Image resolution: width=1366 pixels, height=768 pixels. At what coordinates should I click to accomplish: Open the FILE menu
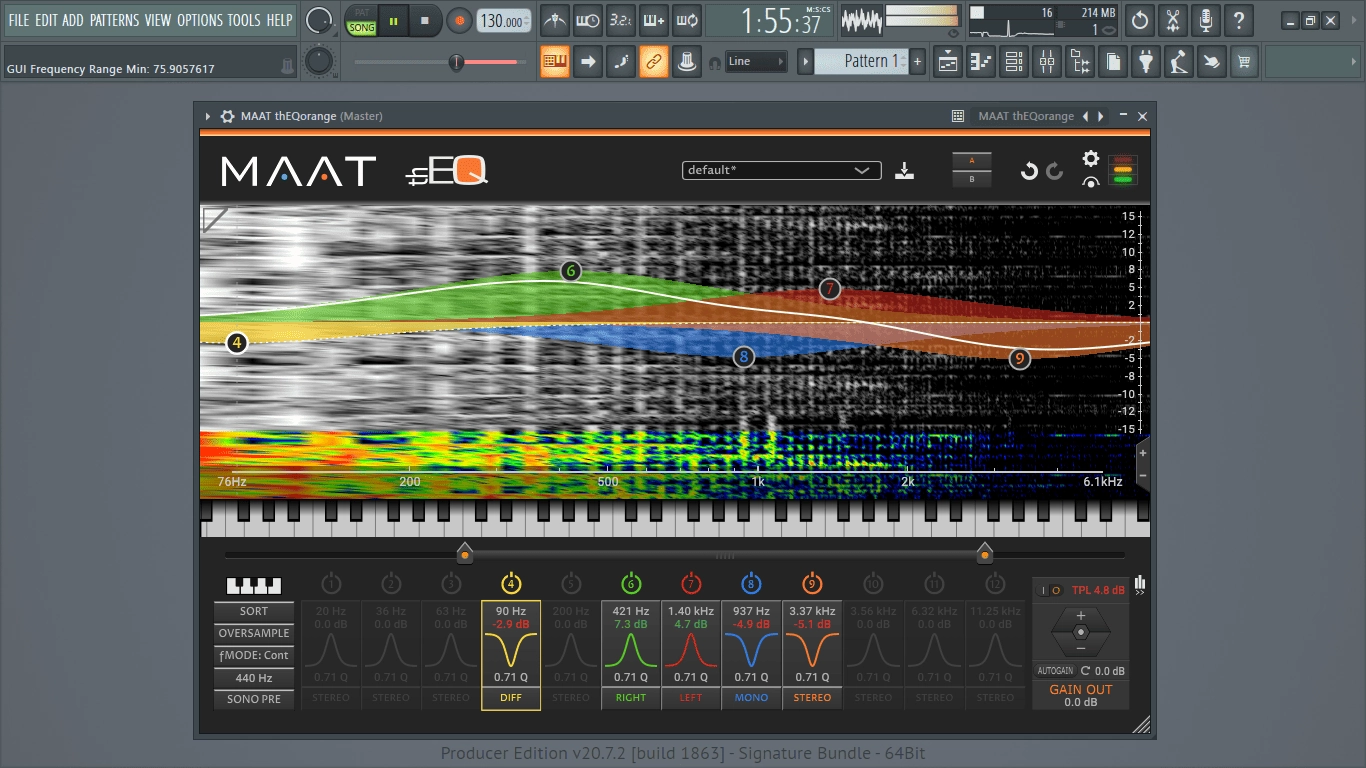19,20
